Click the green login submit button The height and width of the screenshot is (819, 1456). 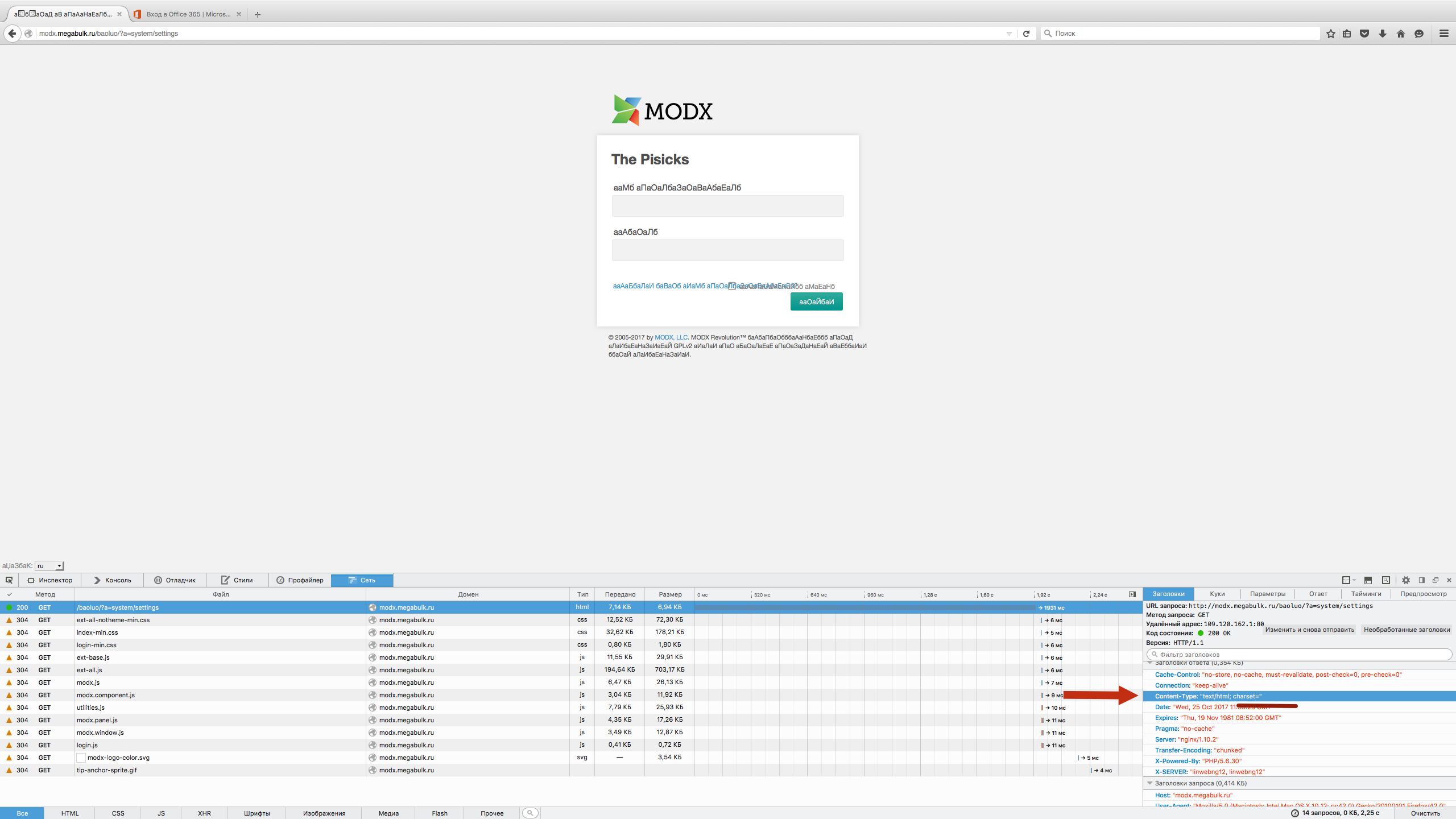pos(816,301)
